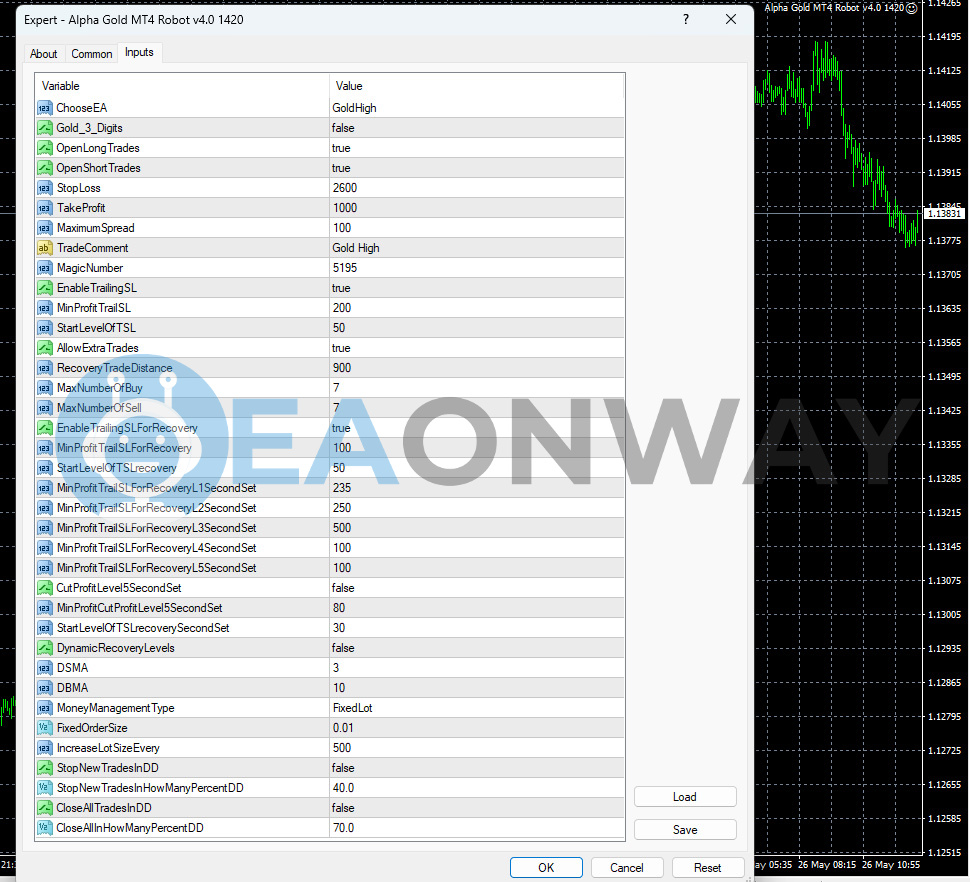This screenshot has height=882, width=970.
Task: Click the StopNewTradesInDD boolean icon
Action: (x=45, y=768)
